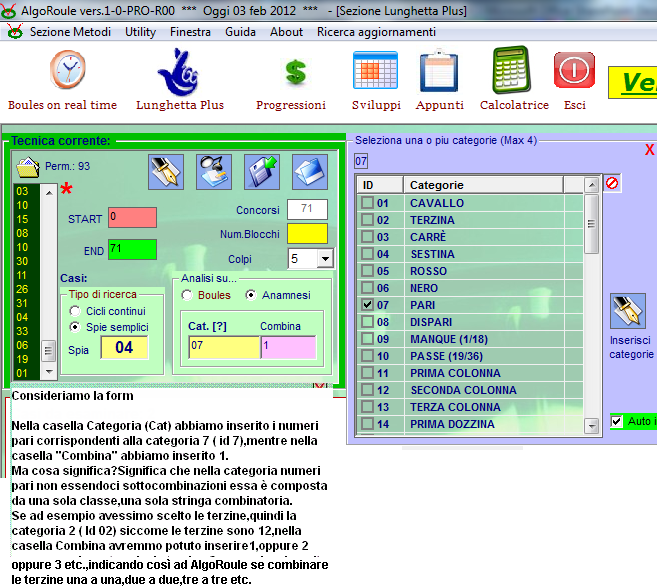Tick the NERO category checkbox

click(367, 288)
